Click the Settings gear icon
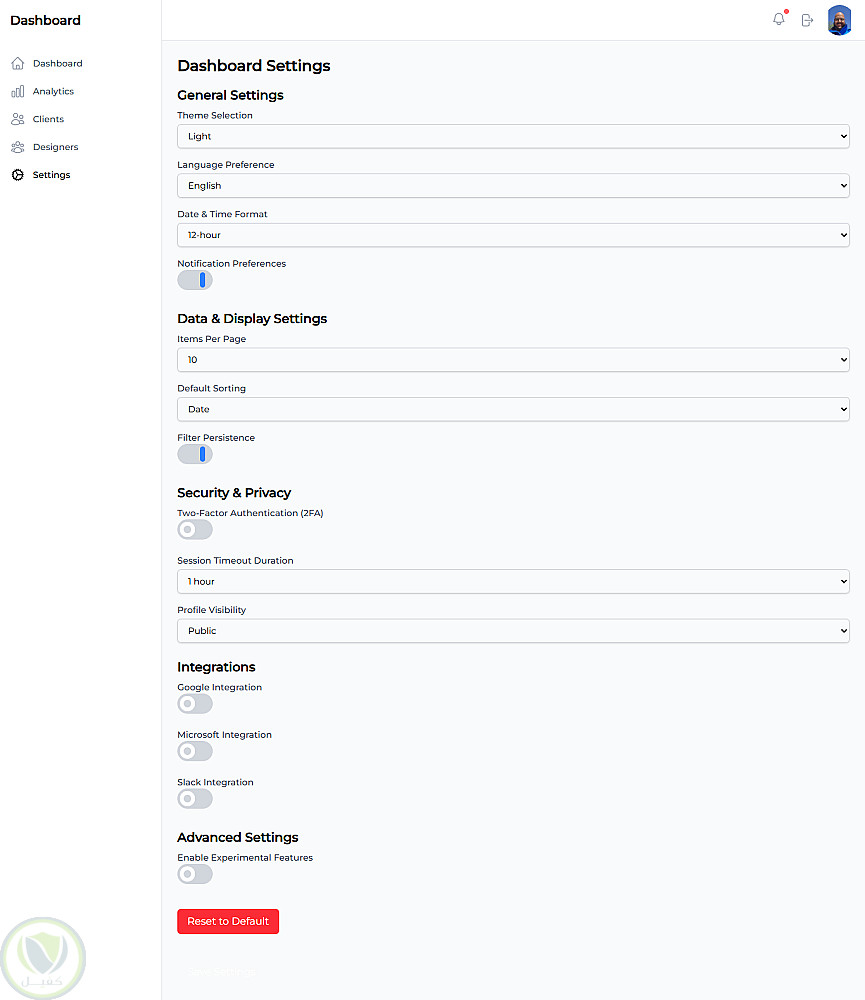865x1000 pixels. (x=18, y=175)
